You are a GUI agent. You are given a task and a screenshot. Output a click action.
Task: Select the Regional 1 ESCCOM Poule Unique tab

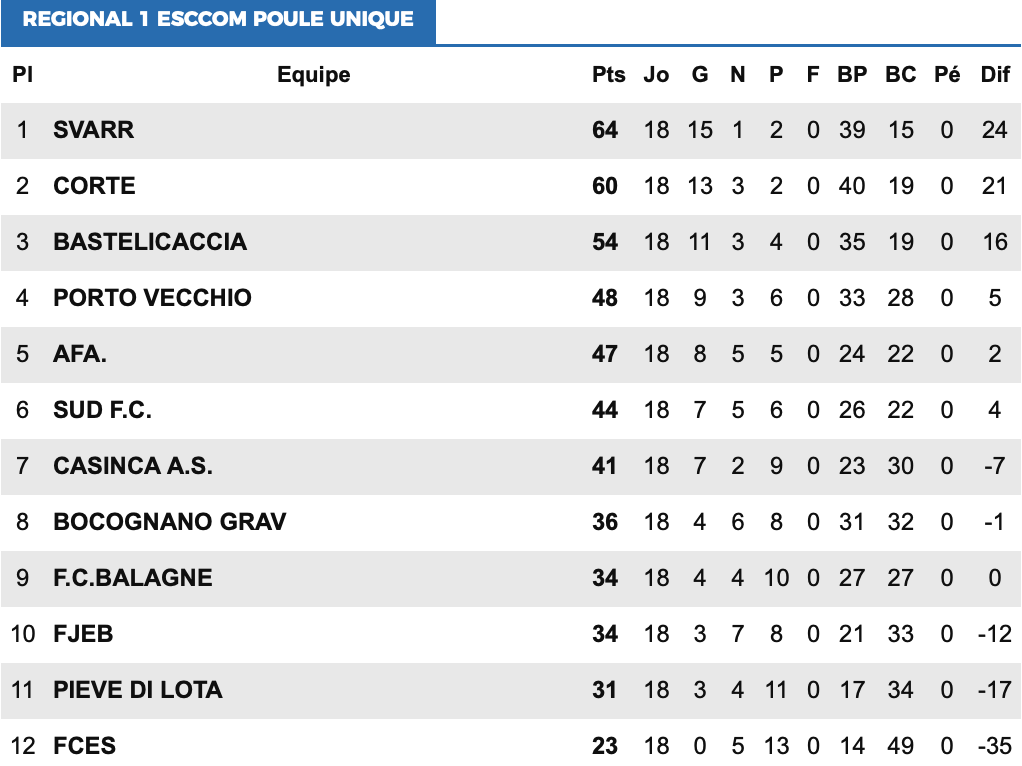point(218,20)
